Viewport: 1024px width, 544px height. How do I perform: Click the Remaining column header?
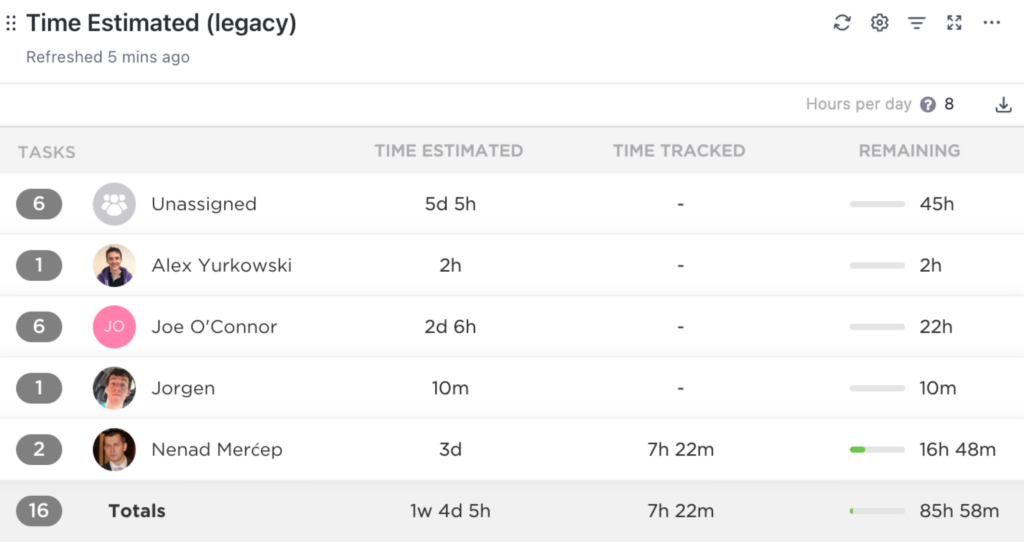[x=909, y=151]
